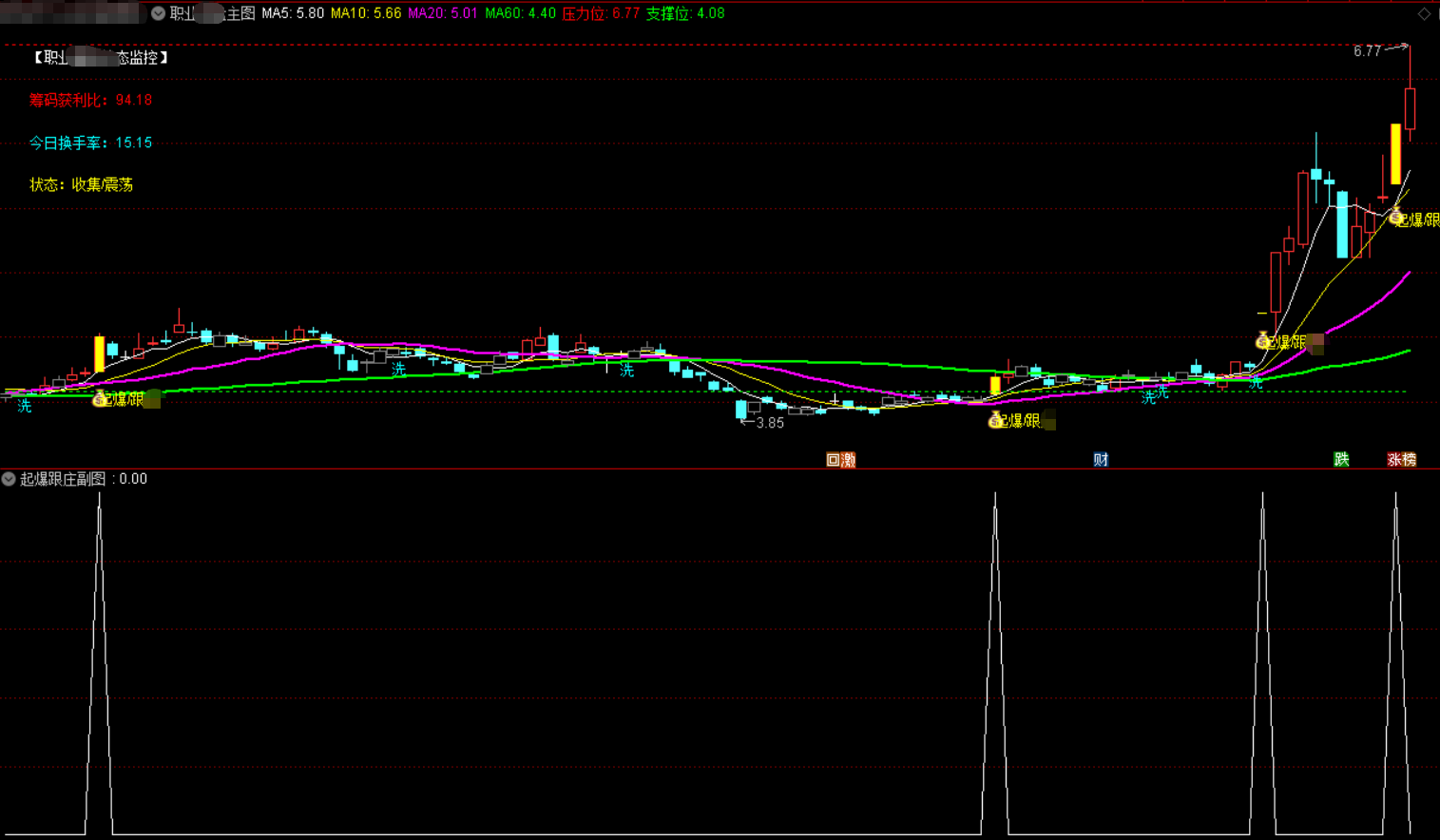Select the MA20: 5.01 indicator label
1440x840 pixels.
pyautogui.click(x=443, y=13)
